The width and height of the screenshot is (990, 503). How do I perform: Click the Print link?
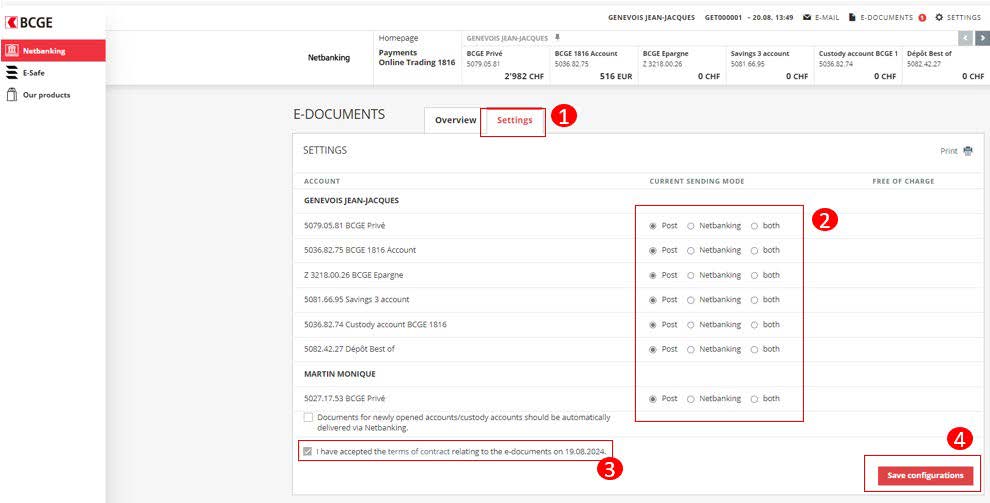coord(948,151)
